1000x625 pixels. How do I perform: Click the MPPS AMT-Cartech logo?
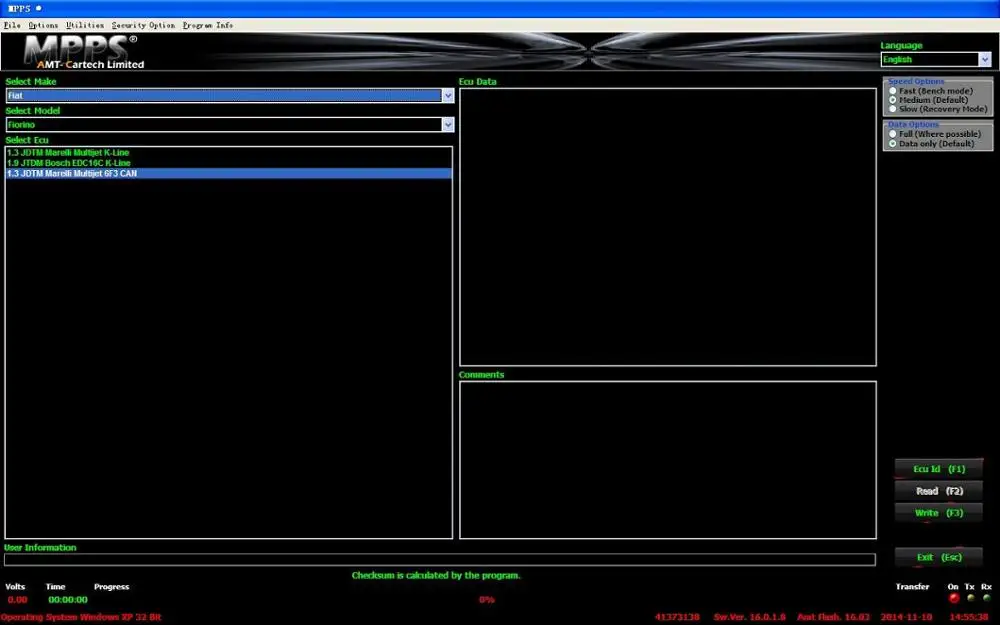point(84,52)
